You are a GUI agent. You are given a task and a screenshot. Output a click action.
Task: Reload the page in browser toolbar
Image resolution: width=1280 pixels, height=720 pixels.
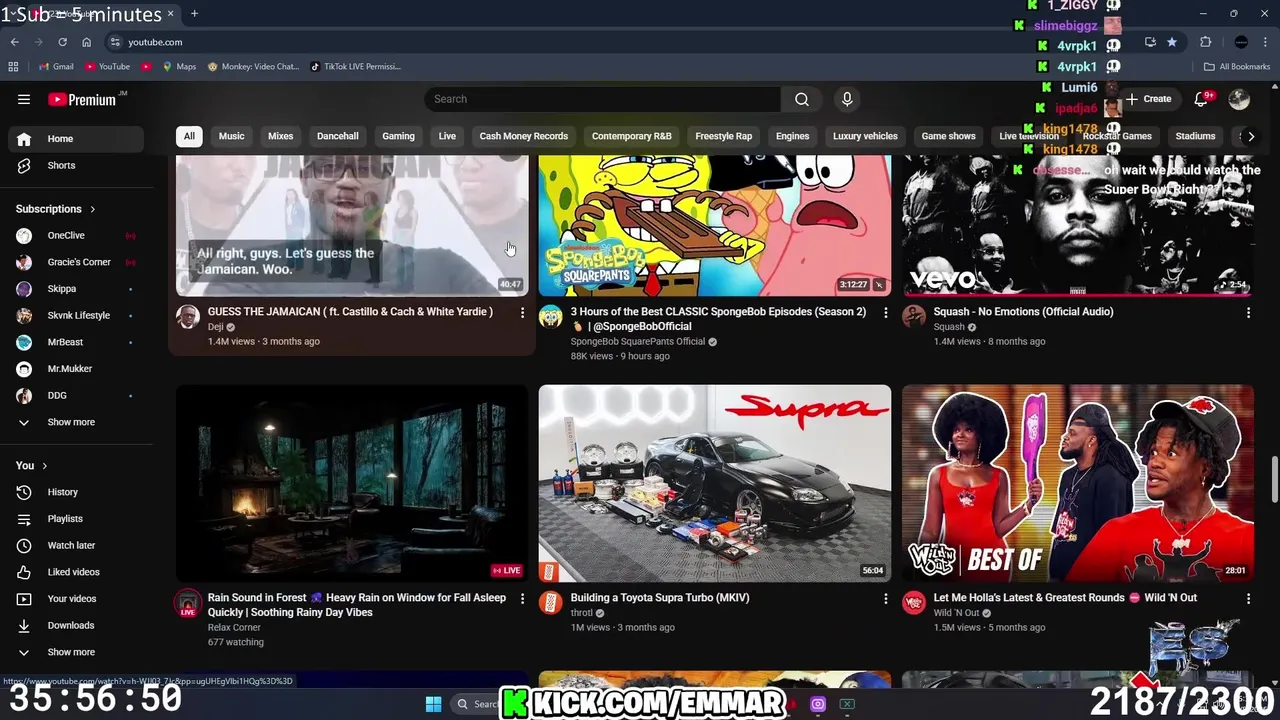62,42
